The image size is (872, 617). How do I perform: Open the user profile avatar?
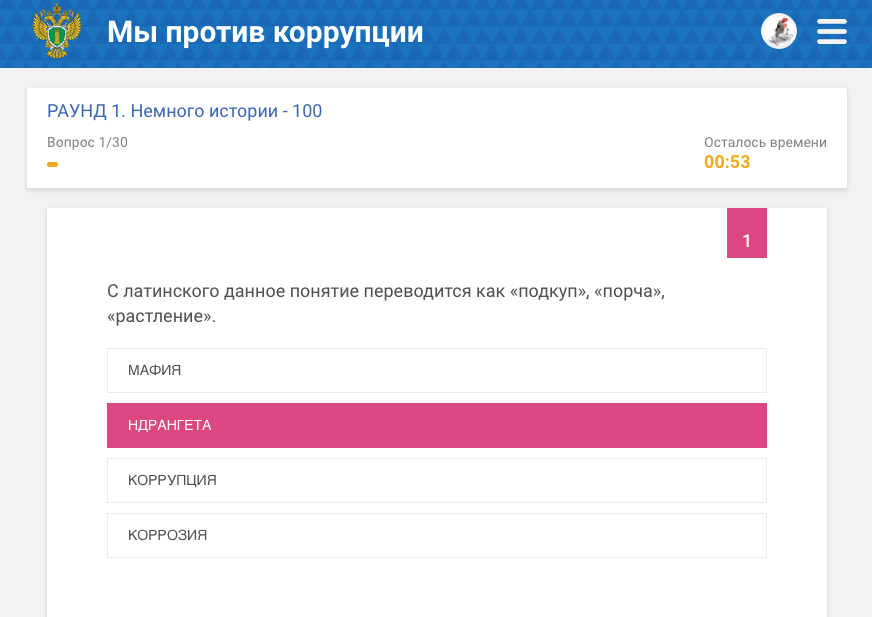pos(779,32)
